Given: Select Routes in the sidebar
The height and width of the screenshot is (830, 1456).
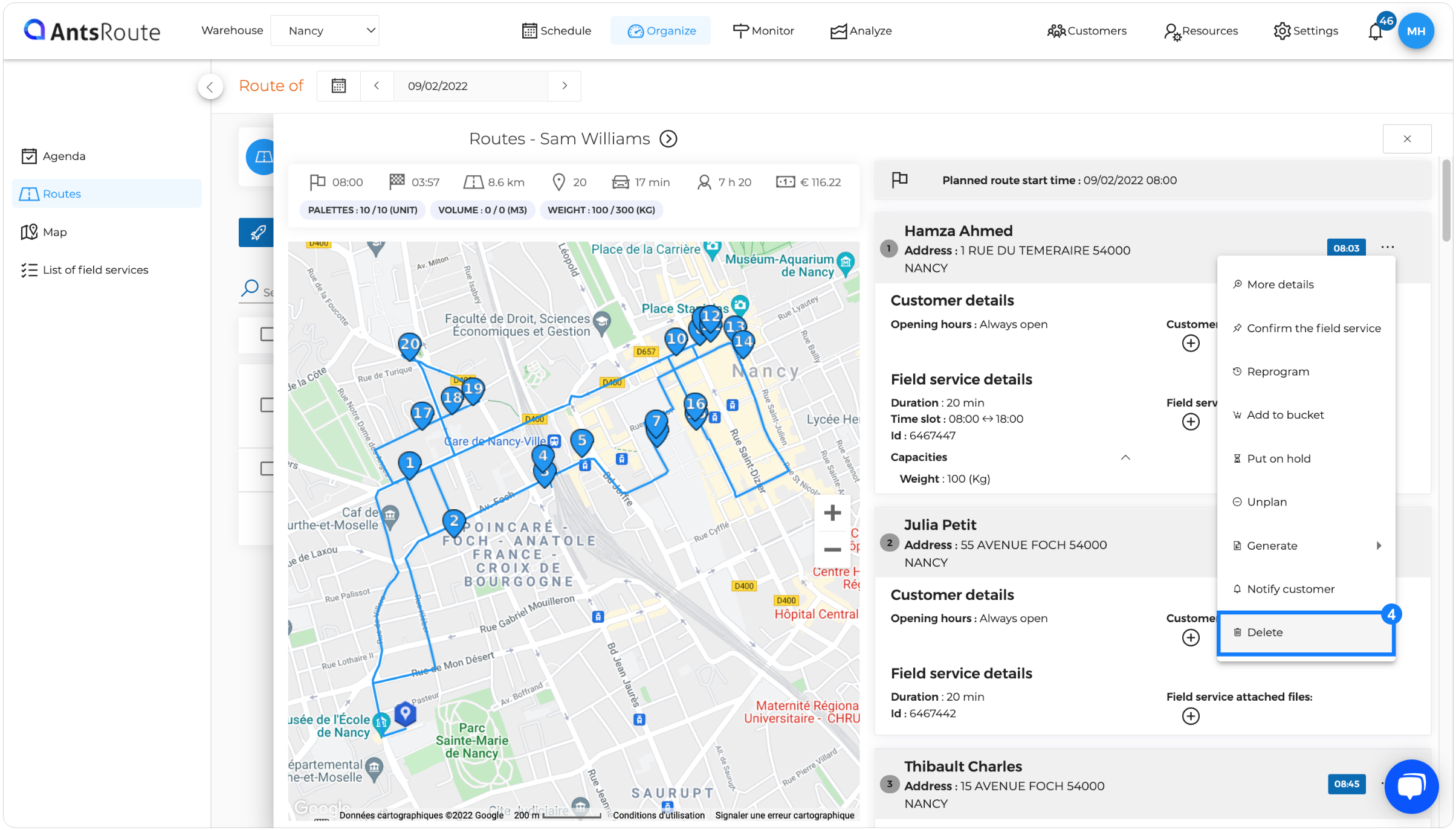Looking at the screenshot, I should click(106, 194).
